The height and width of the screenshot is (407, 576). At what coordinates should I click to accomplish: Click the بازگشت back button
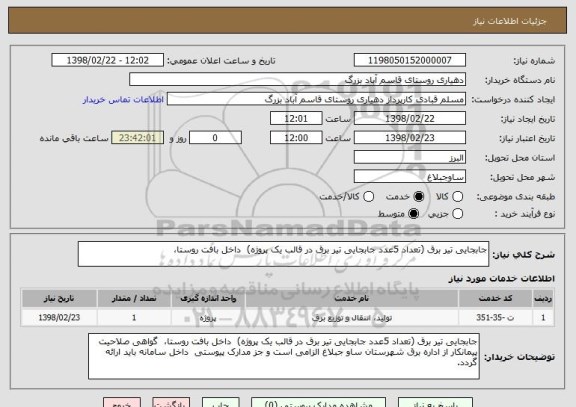(x=171, y=402)
